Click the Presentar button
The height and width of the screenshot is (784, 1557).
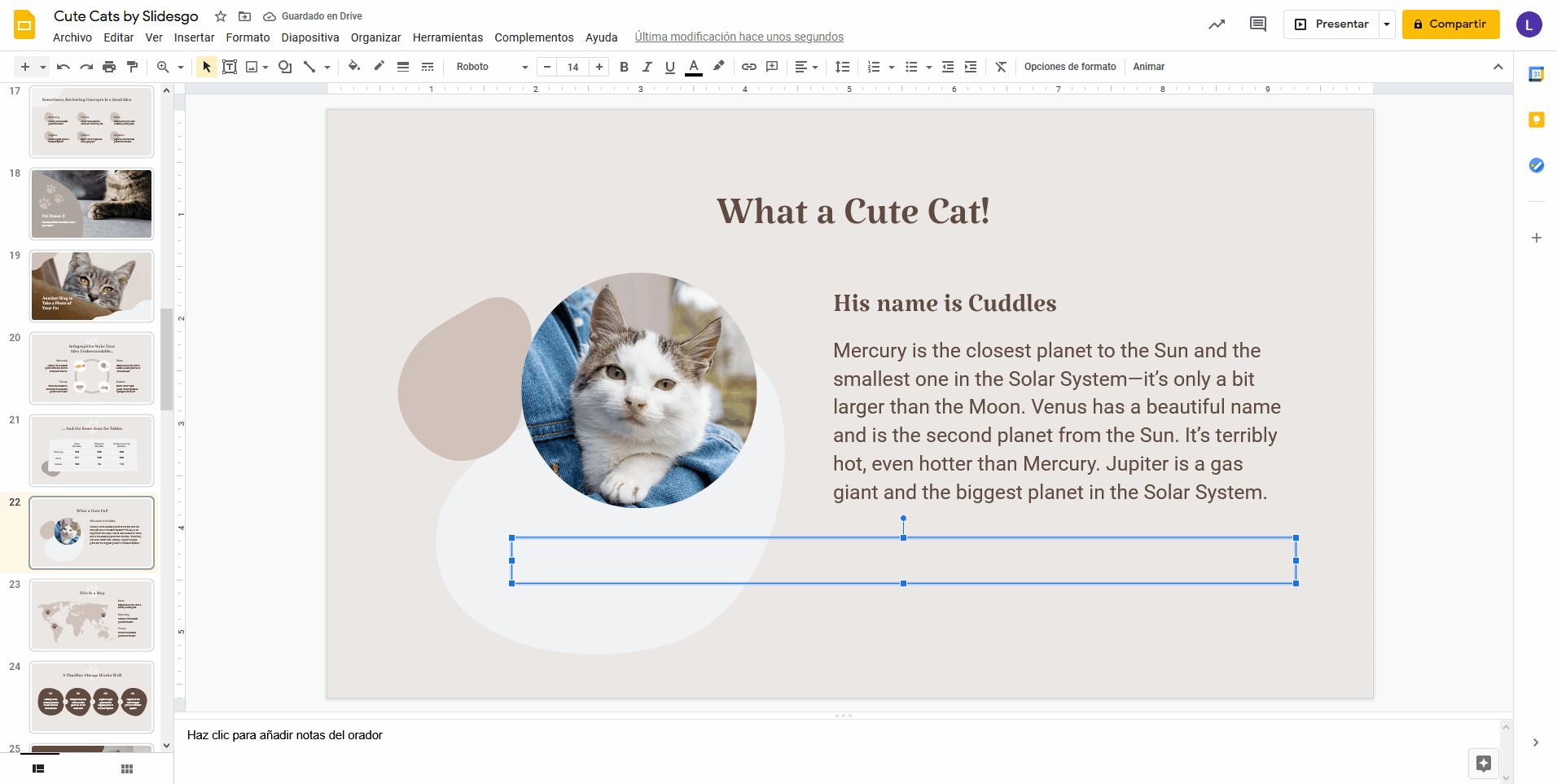[1331, 24]
